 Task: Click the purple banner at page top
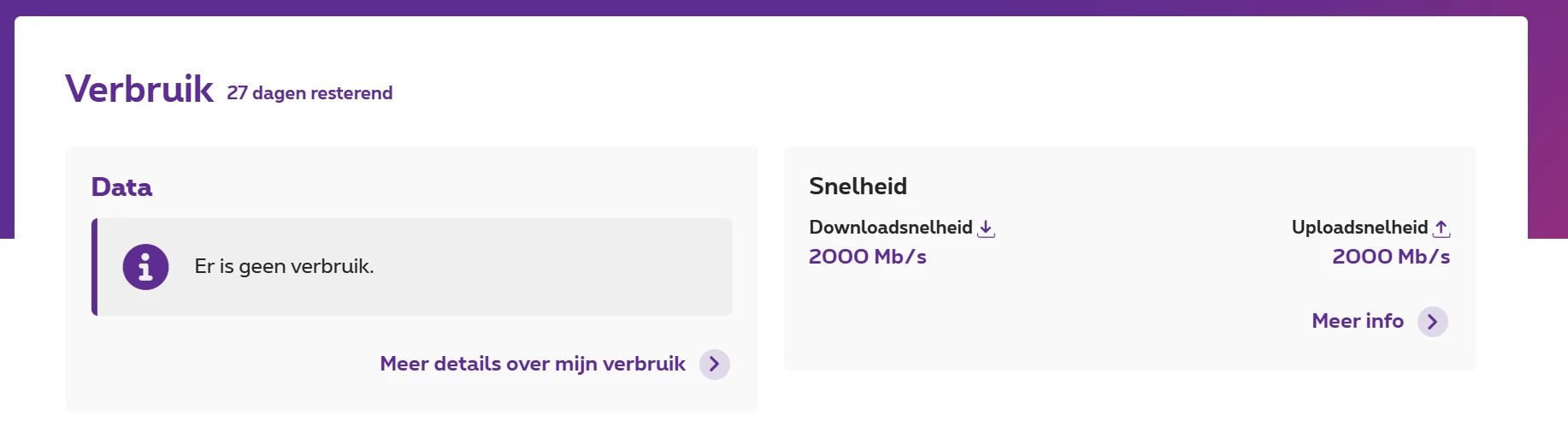pos(769,7)
